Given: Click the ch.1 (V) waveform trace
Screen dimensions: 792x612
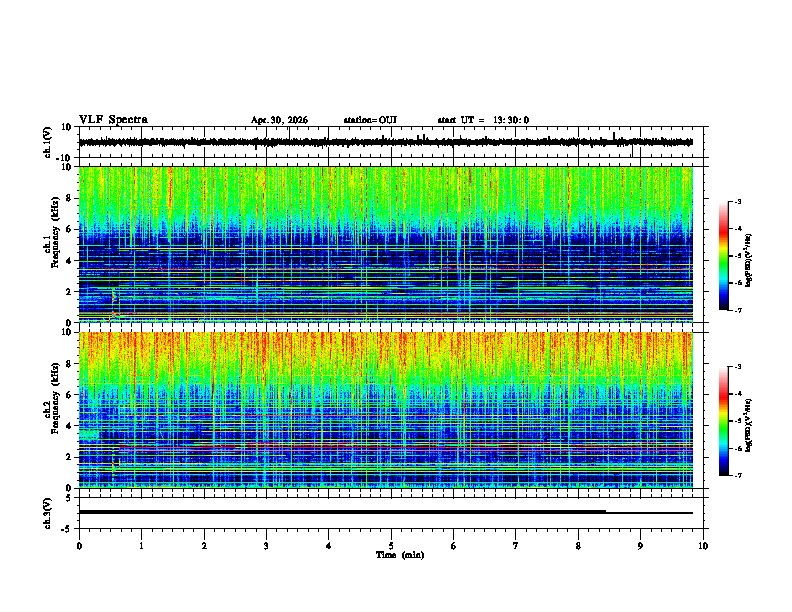Looking at the screenshot, I should (x=385, y=142).
